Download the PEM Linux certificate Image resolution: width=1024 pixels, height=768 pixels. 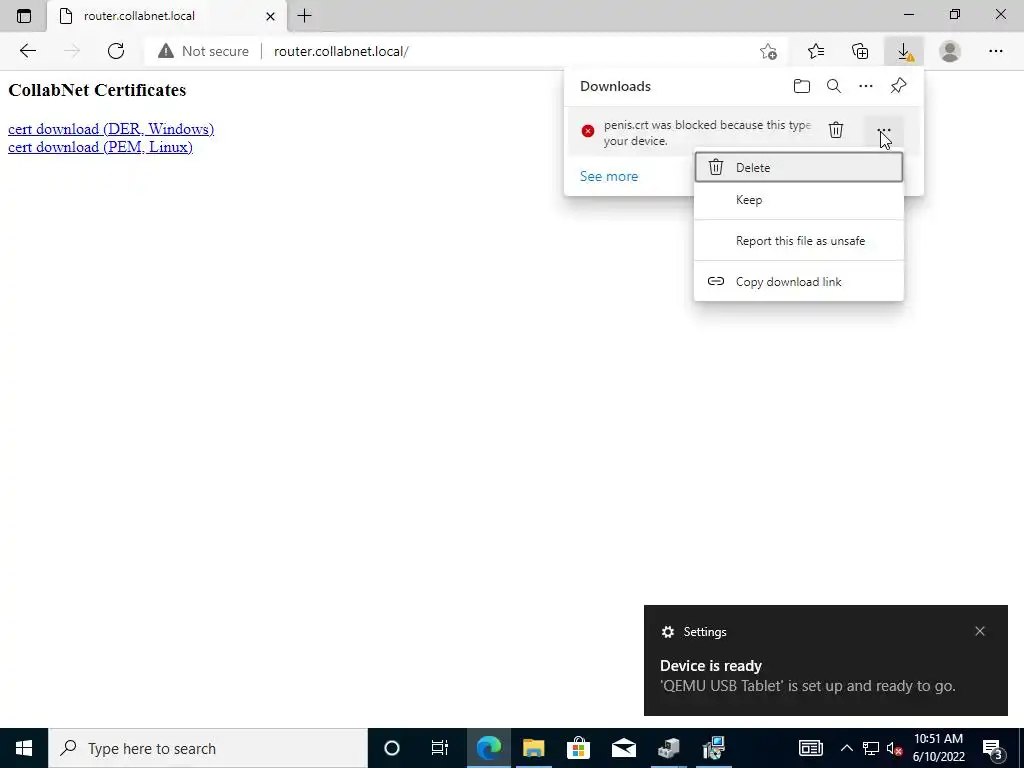click(x=100, y=147)
